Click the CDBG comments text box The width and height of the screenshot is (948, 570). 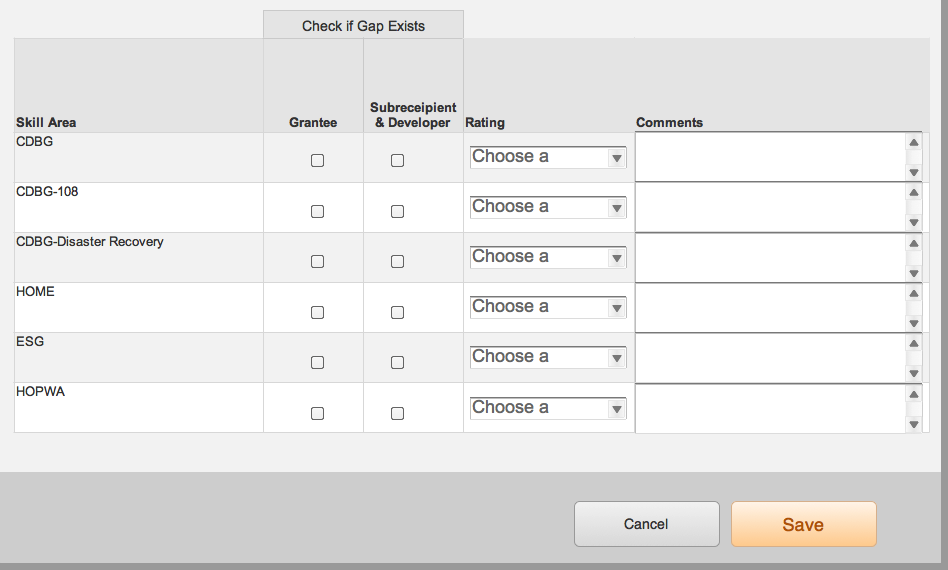click(770, 157)
